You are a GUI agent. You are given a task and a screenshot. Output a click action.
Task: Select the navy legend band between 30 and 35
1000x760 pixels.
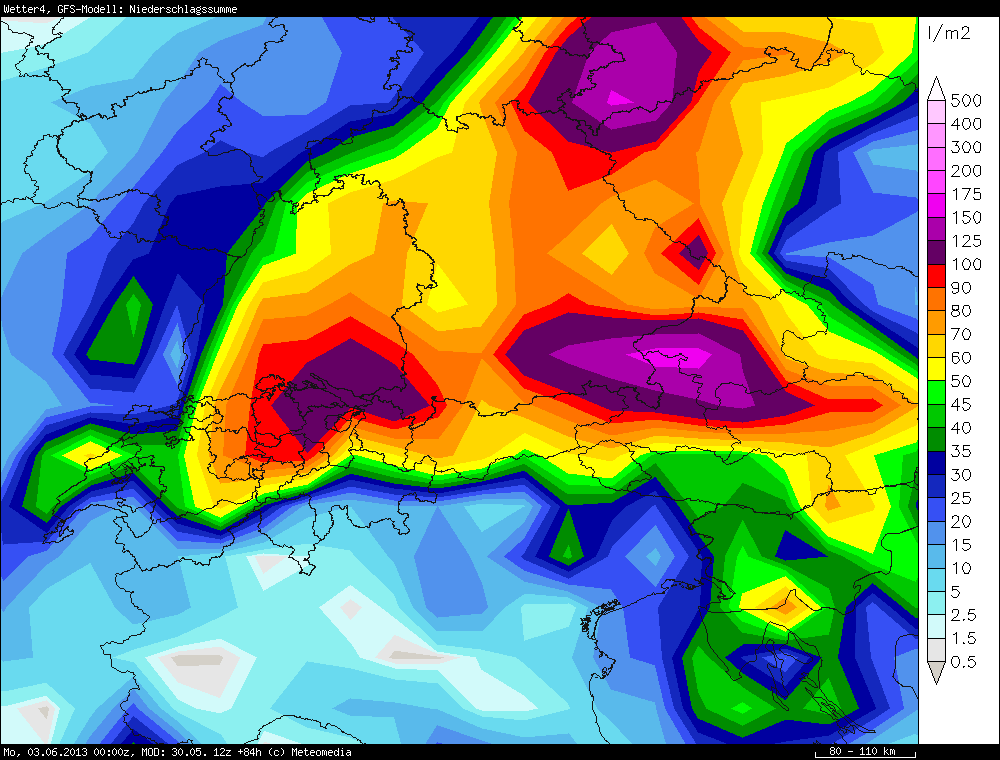click(936, 464)
